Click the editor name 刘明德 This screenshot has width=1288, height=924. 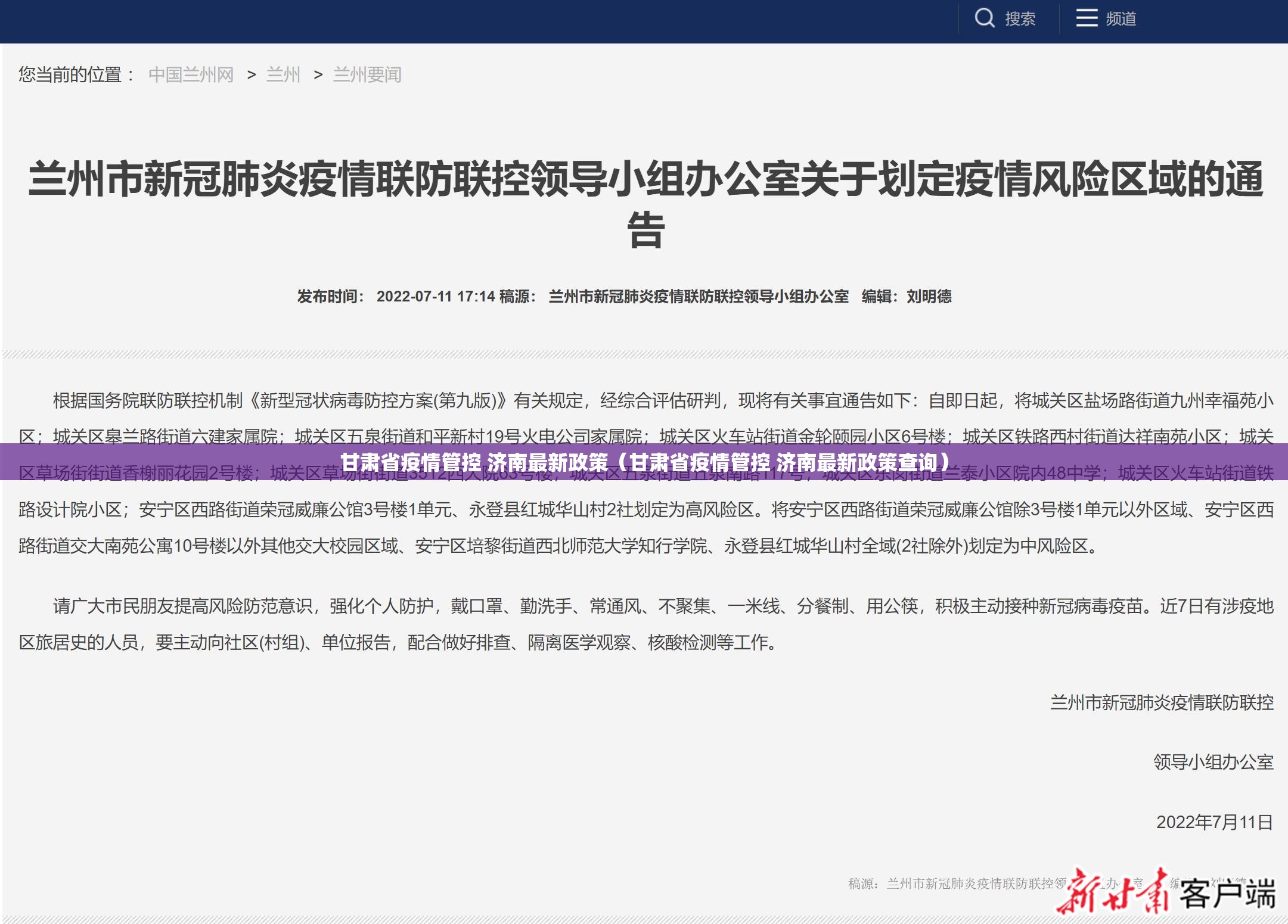coord(929,297)
